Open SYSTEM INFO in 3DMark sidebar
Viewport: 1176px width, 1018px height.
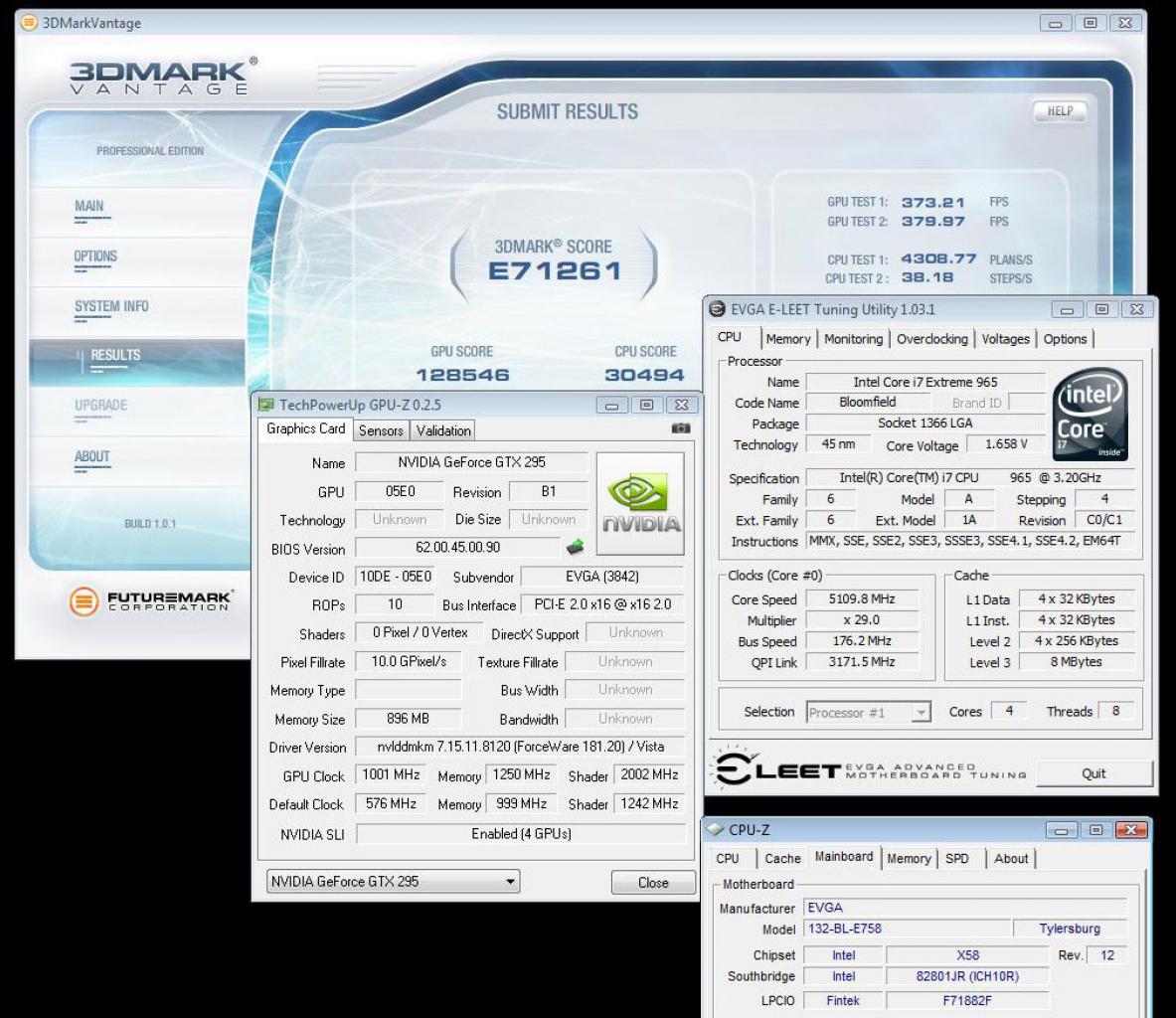coord(111,307)
